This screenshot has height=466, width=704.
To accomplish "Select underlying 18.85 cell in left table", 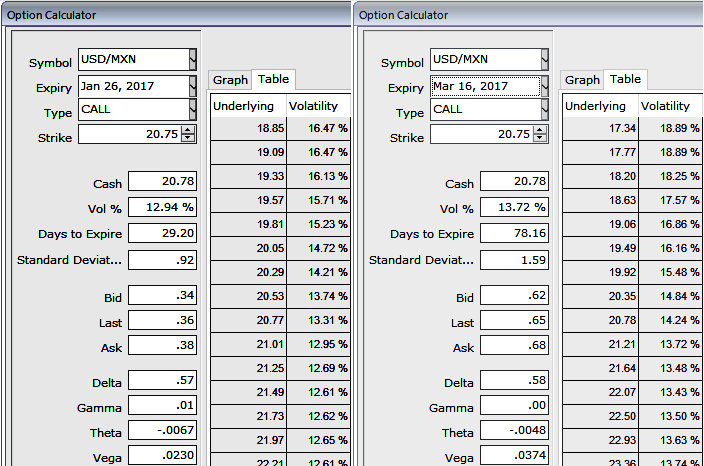I will point(248,128).
